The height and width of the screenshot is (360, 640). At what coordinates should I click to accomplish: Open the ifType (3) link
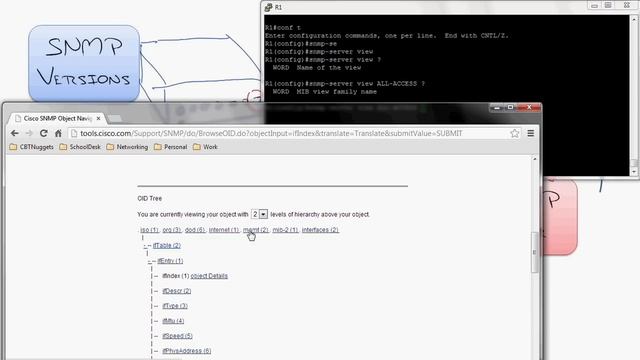click(175, 306)
